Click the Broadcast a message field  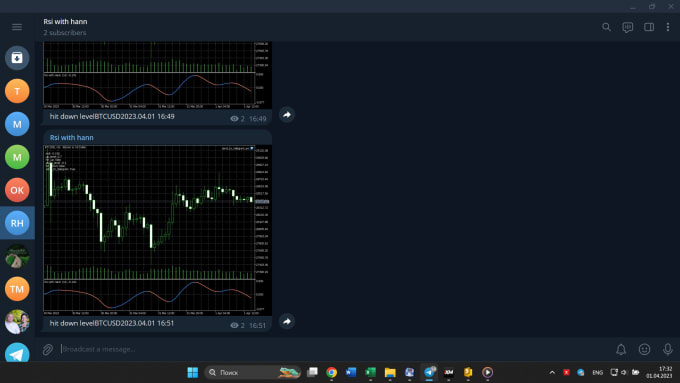click(334, 349)
